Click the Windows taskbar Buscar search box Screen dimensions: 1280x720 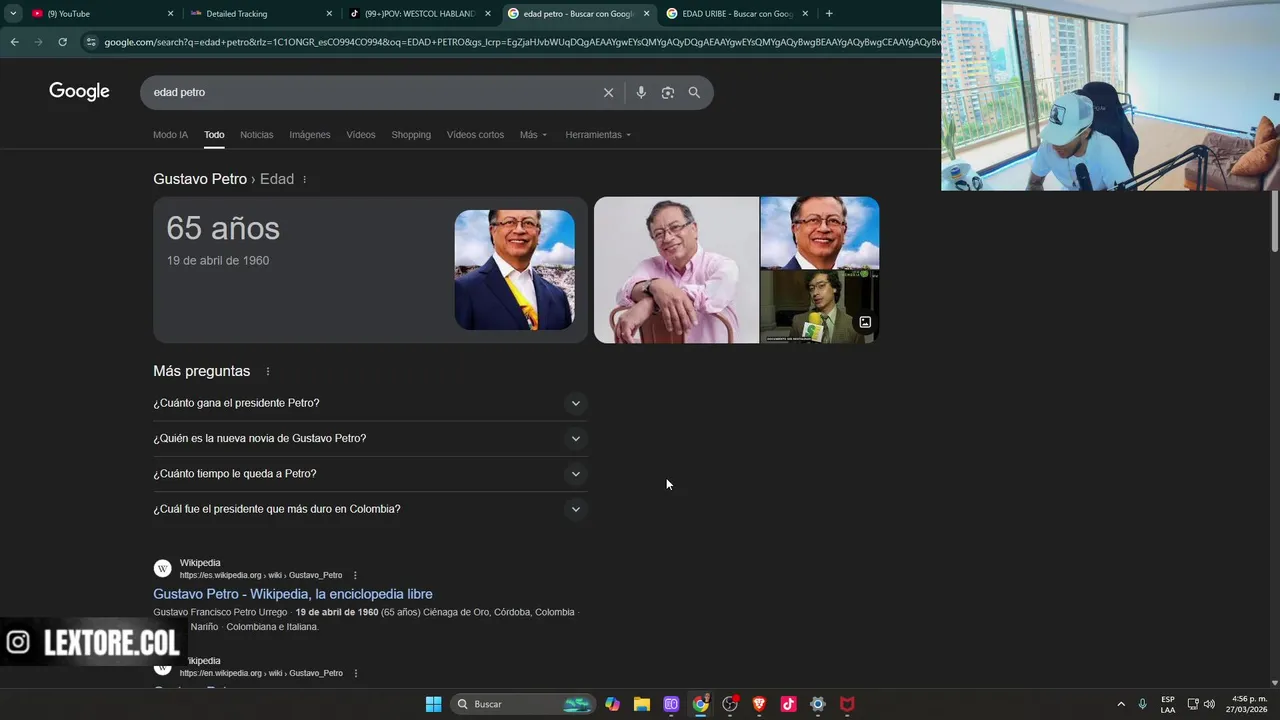click(523, 704)
